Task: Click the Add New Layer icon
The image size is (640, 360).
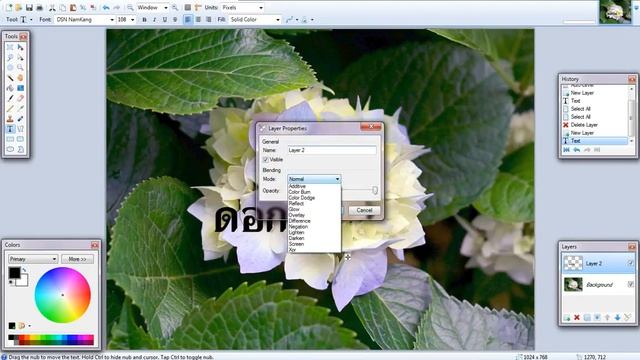Action: 567,318
